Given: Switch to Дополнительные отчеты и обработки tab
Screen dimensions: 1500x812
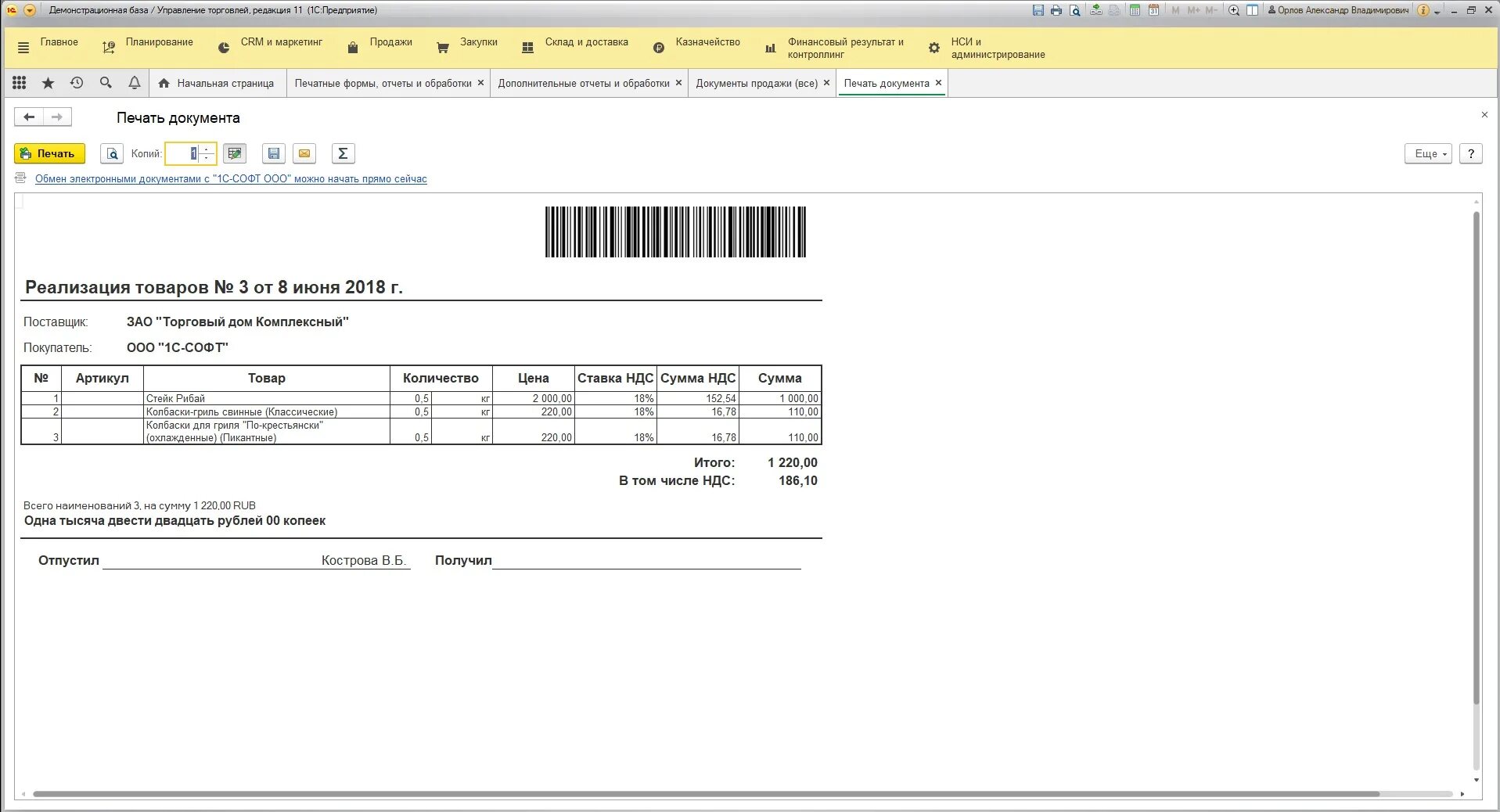Looking at the screenshot, I should pos(584,83).
